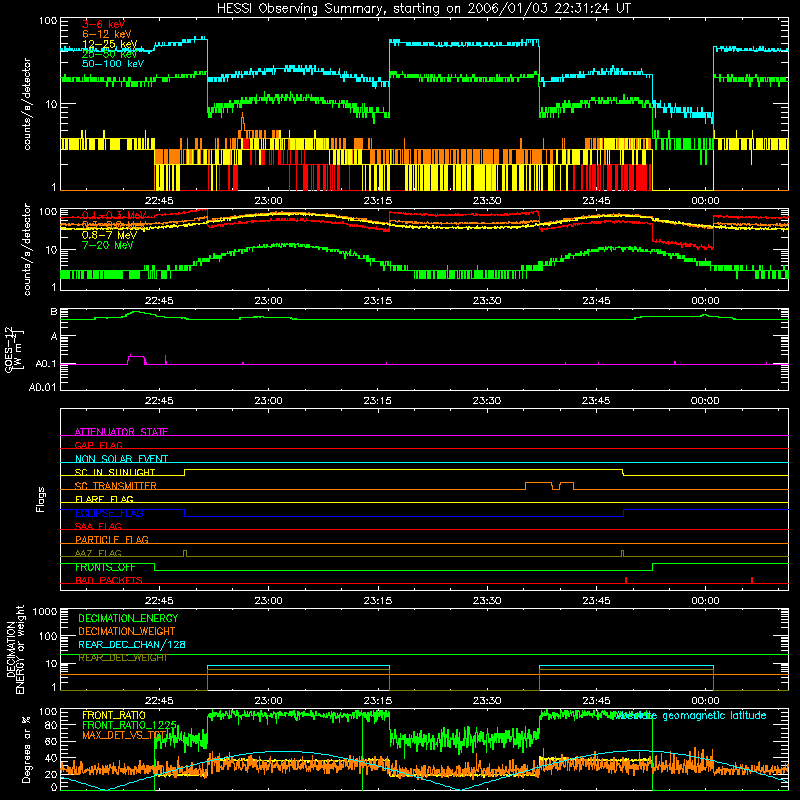Click counts/s/detector label of top panel
The height and width of the screenshot is (800, 800).
pyautogui.click(x=27, y=104)
